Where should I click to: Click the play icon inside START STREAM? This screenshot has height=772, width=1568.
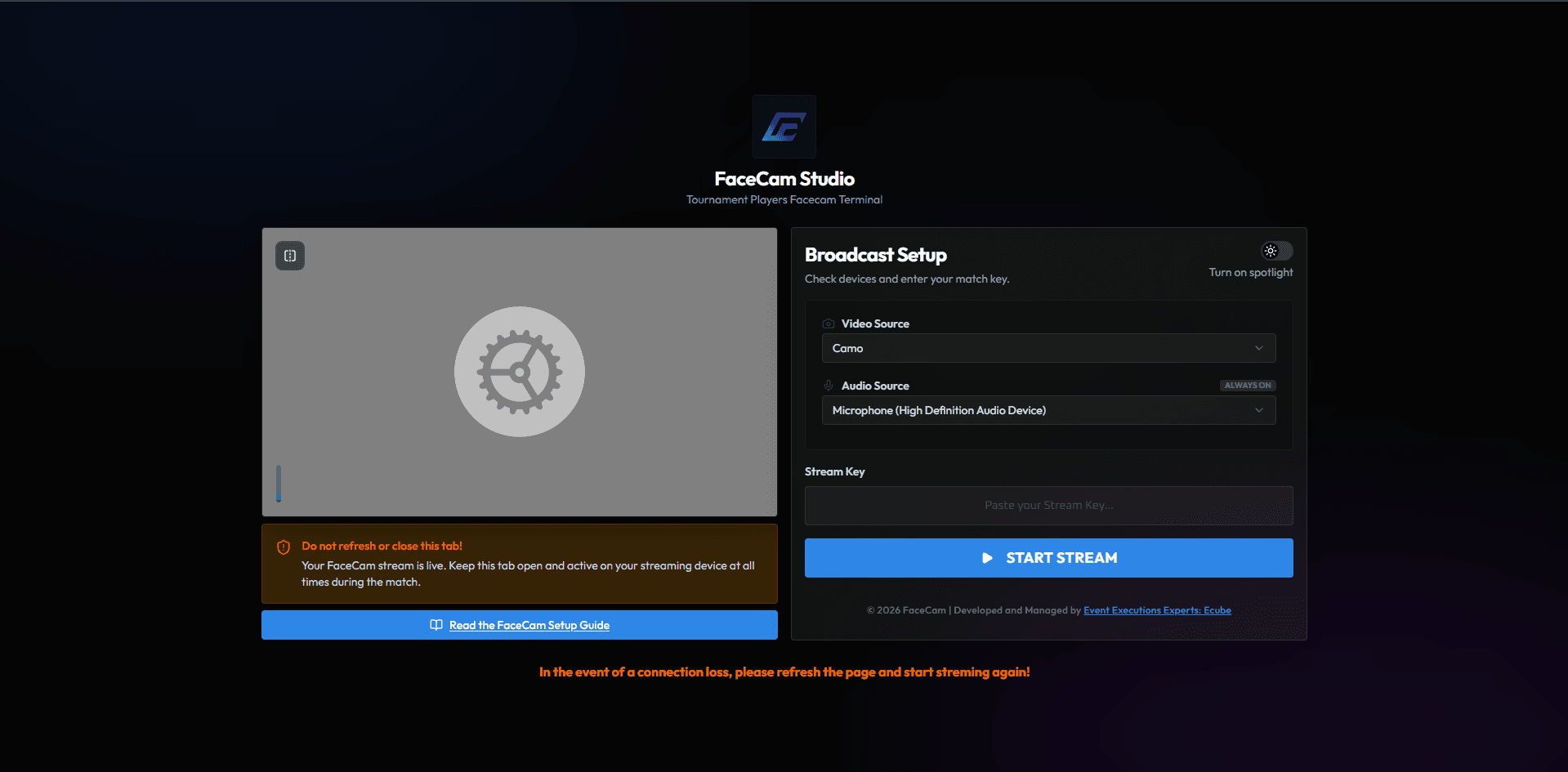click(x=988, y=558)
